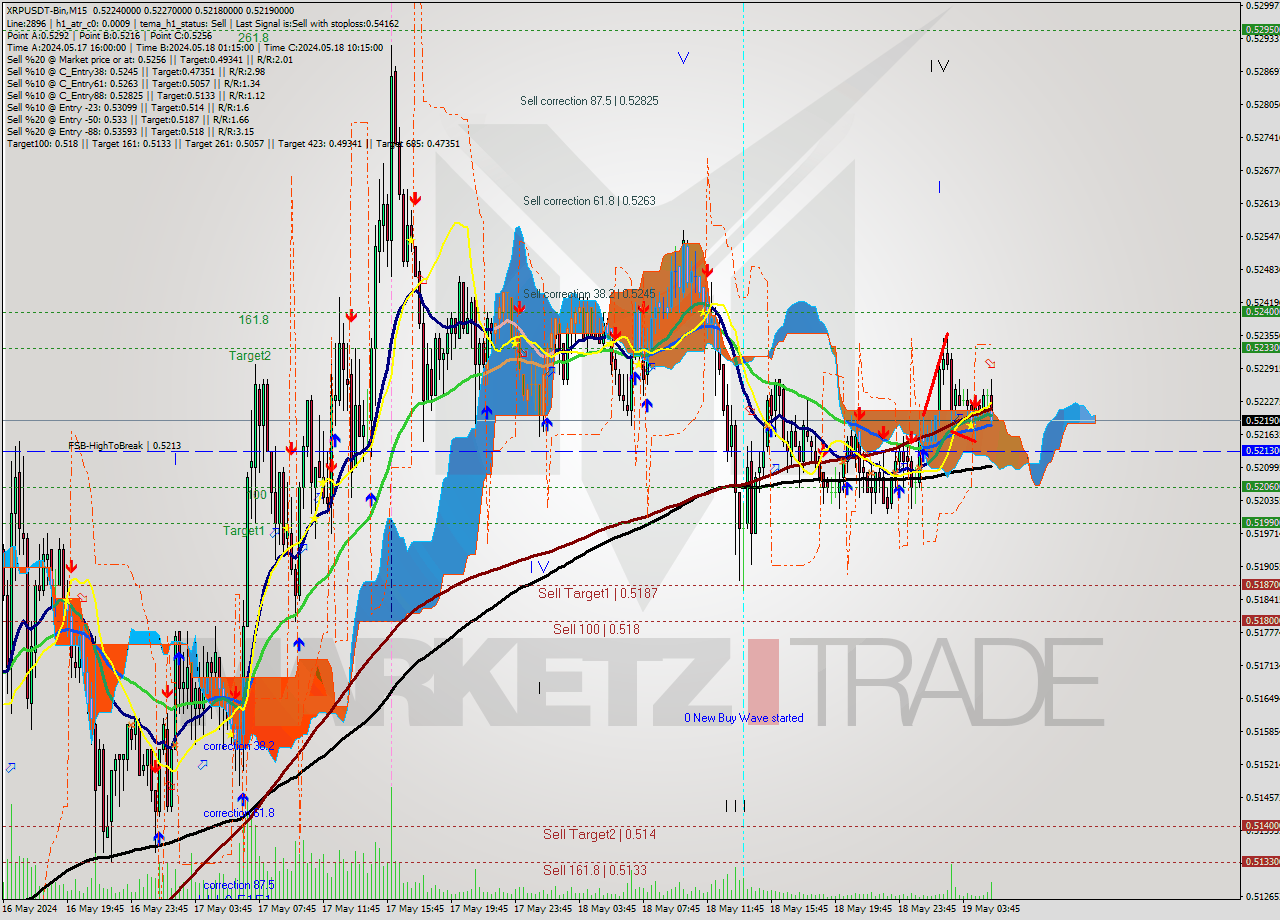Click the 'Sell correction 38.2 | 0.5245' label
This screenshot has height=920, width=1280.
(x=589, y=294)
